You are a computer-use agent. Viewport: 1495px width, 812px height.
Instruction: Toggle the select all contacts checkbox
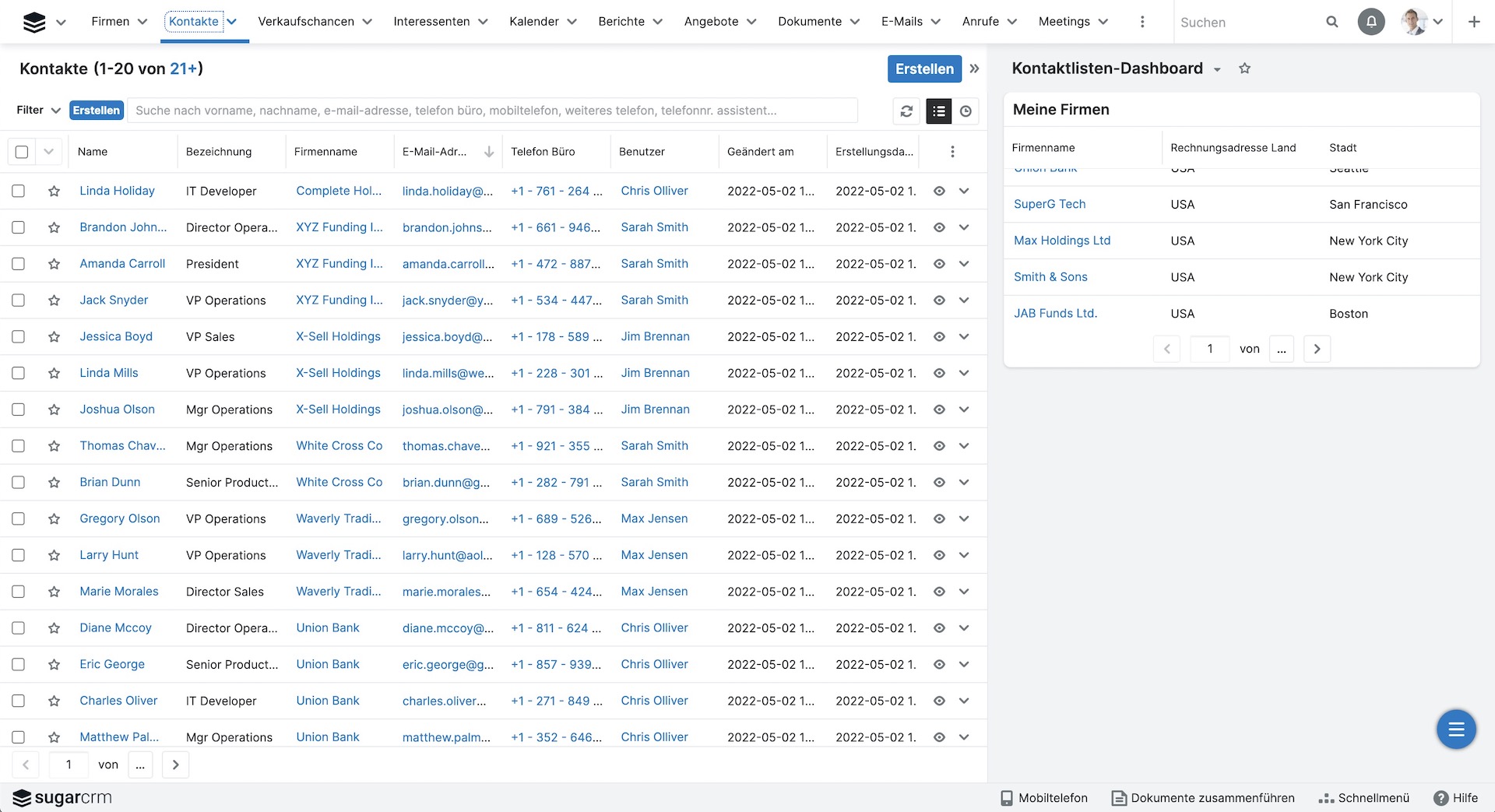point(22,152)
